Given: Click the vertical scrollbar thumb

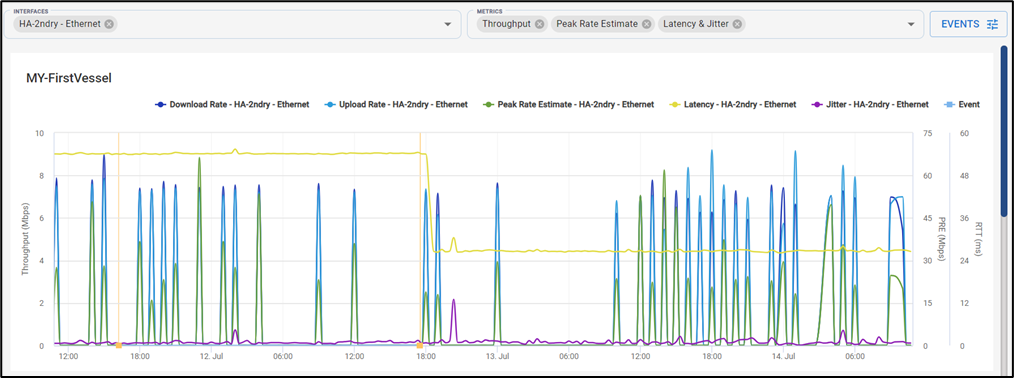Looking at the screenshot, I should coord(1004,131).
